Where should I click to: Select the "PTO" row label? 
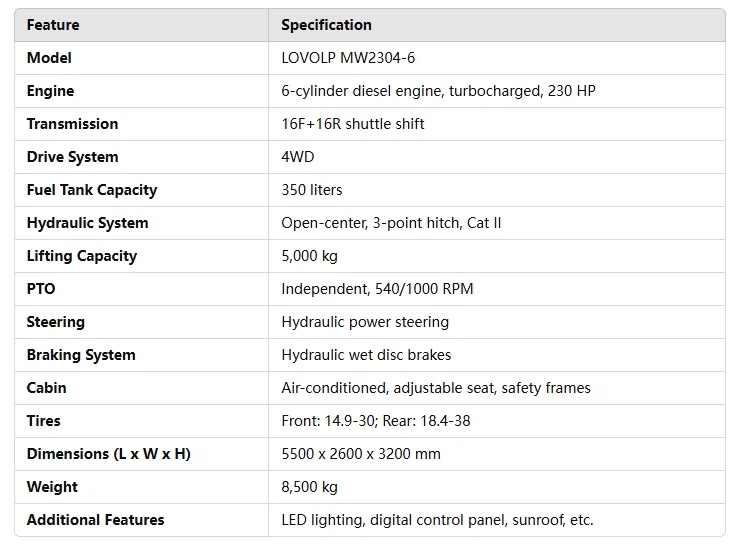click(x=41, y=289)
